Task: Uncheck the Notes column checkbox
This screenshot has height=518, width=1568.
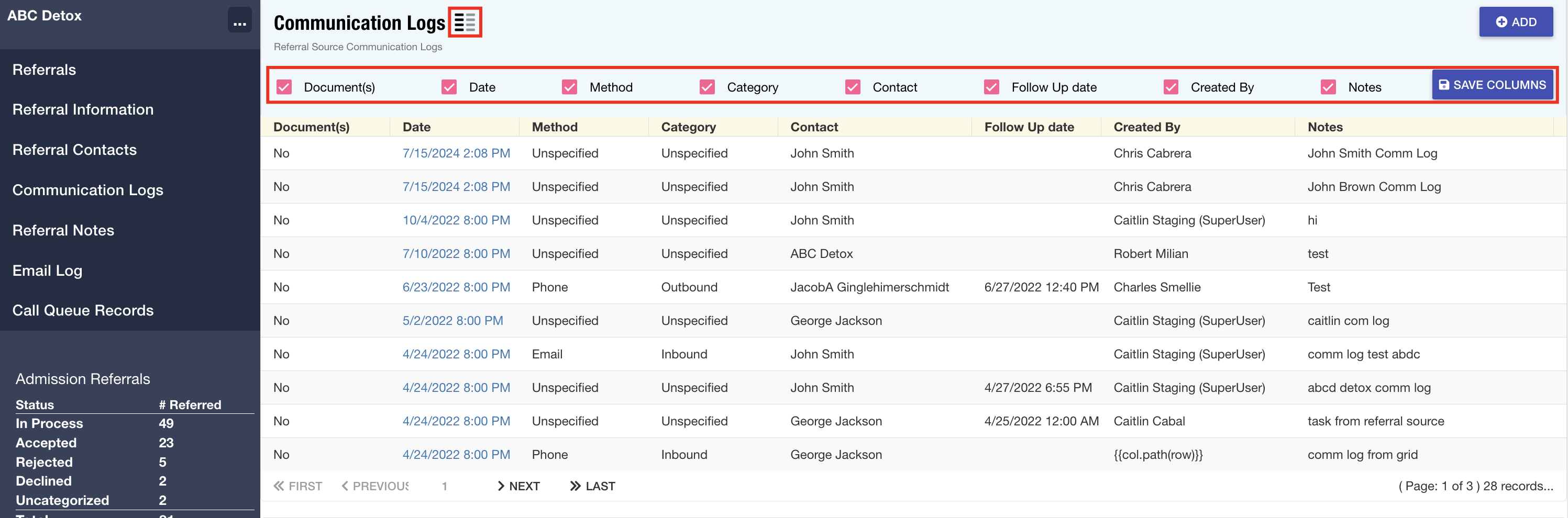Action: (x=1328, y=87)
